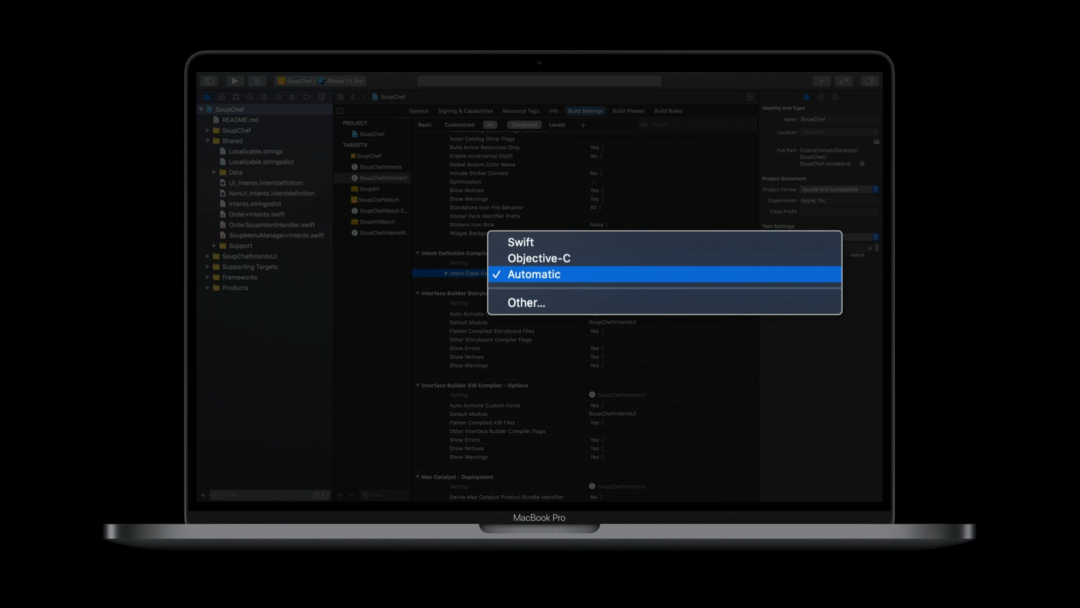Show Basic build settings
This screenshot has height=608, width=1080.
(x=425, y=125)
